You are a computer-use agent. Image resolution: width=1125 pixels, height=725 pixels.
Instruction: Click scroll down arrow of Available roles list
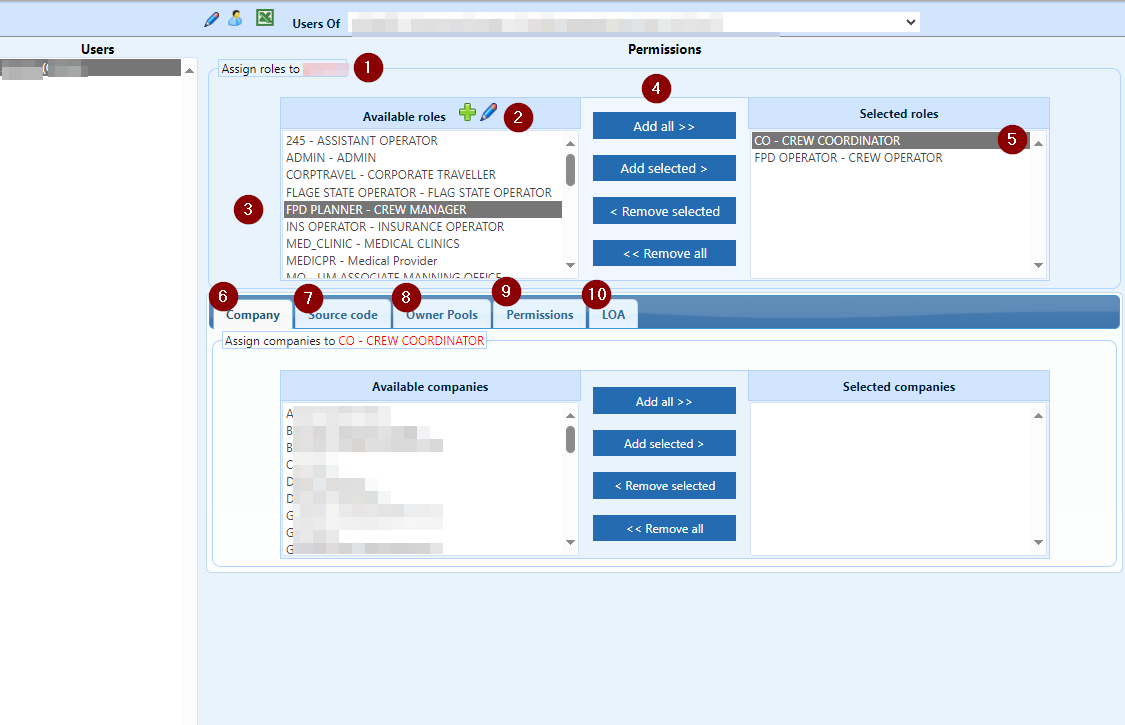[571, 265]
